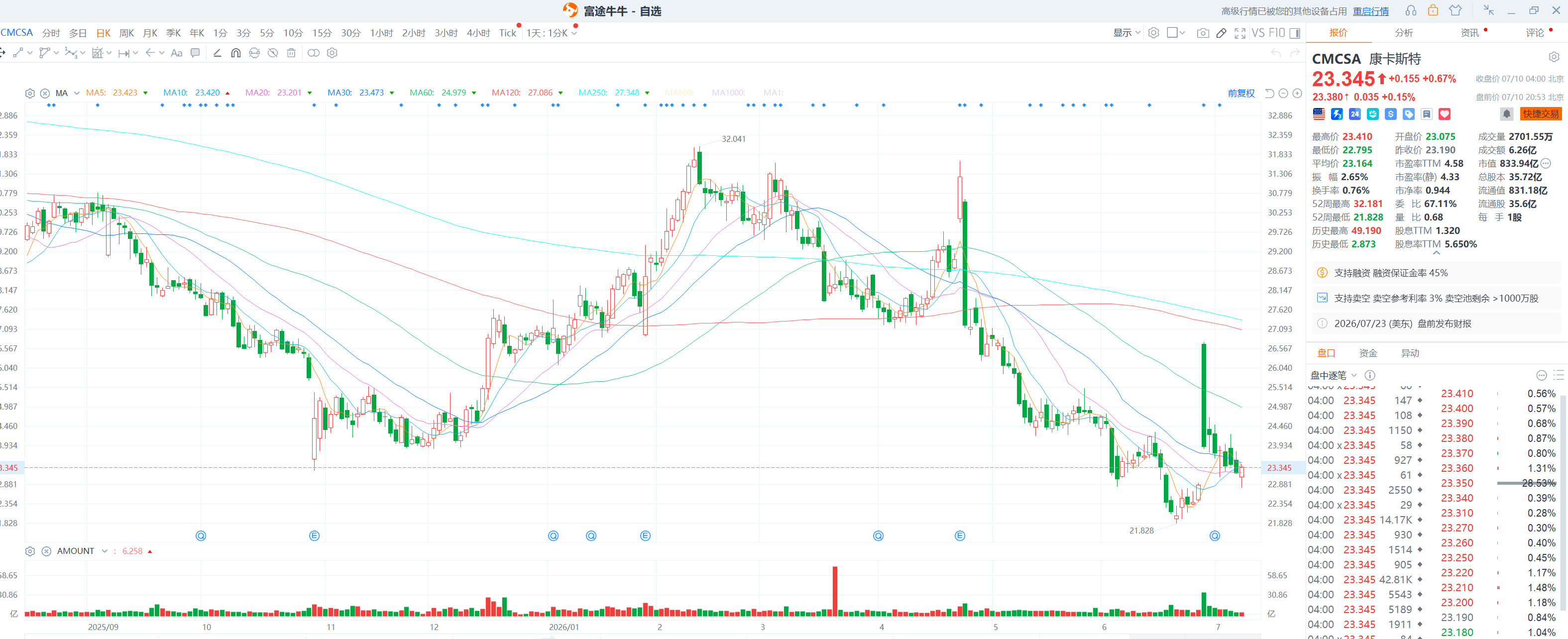Screen dimensions: 1568x639
Task: Take a chart screenshot with camera icon
Action: [x=1203, y=33]
